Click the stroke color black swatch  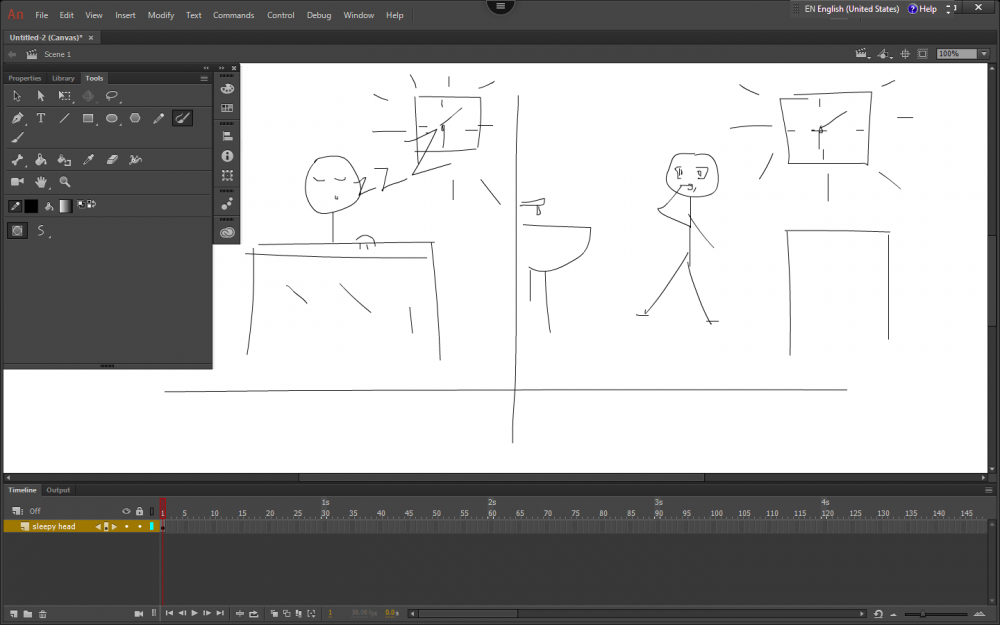[31, 205]
